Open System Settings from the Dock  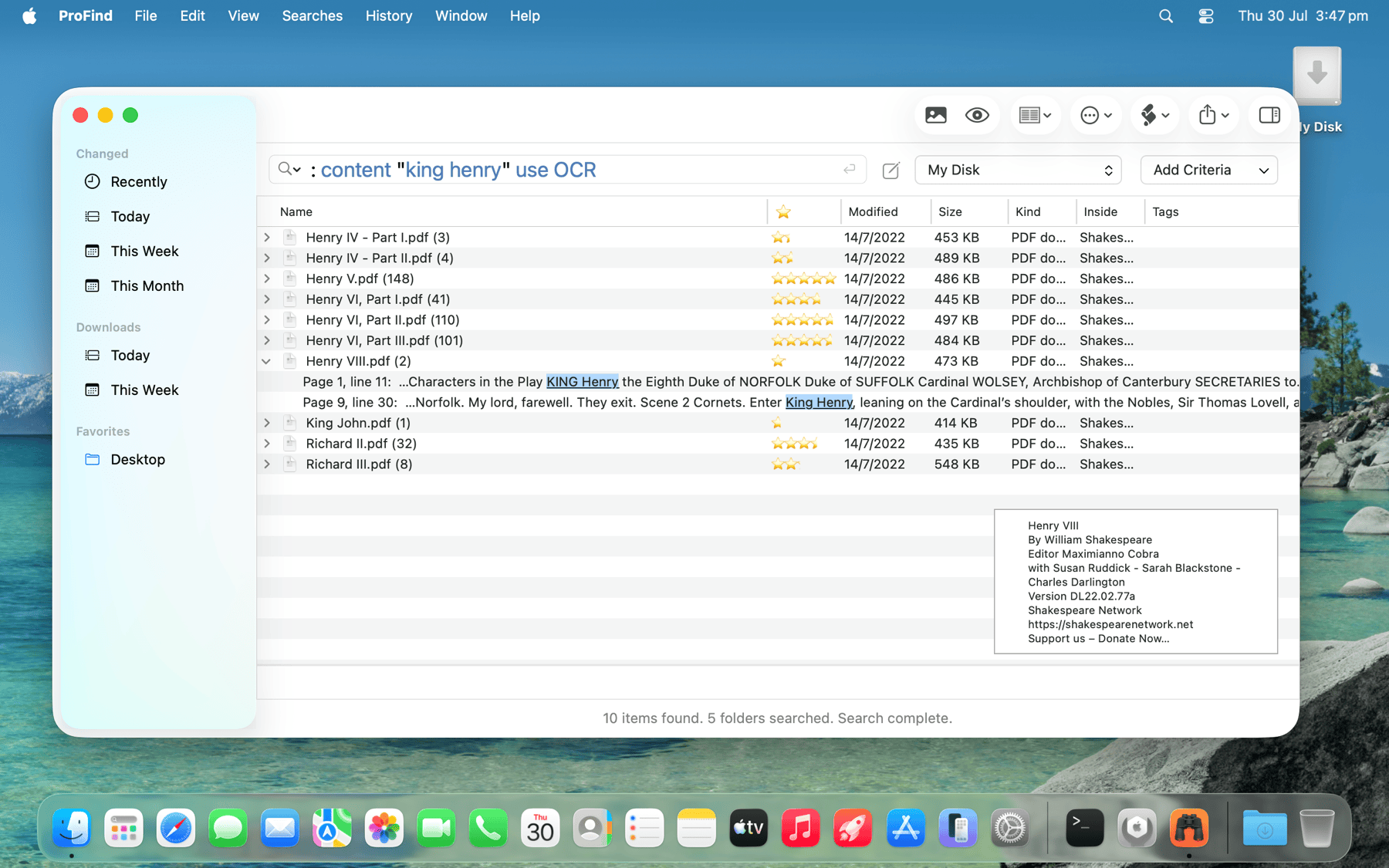pyautogui.click(x=1010, y=828)
